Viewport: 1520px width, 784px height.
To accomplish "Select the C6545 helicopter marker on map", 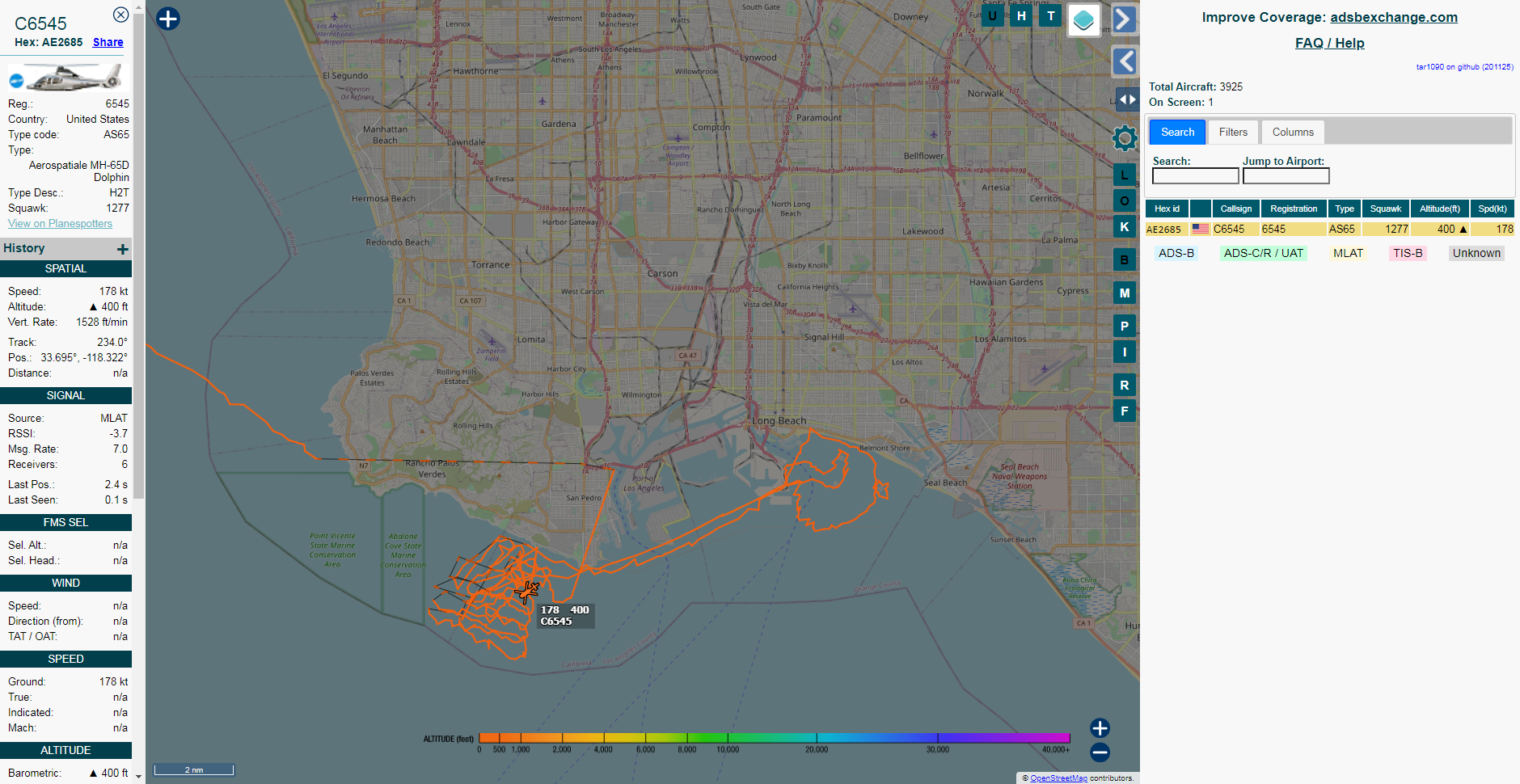I will [x=527, y=592].
